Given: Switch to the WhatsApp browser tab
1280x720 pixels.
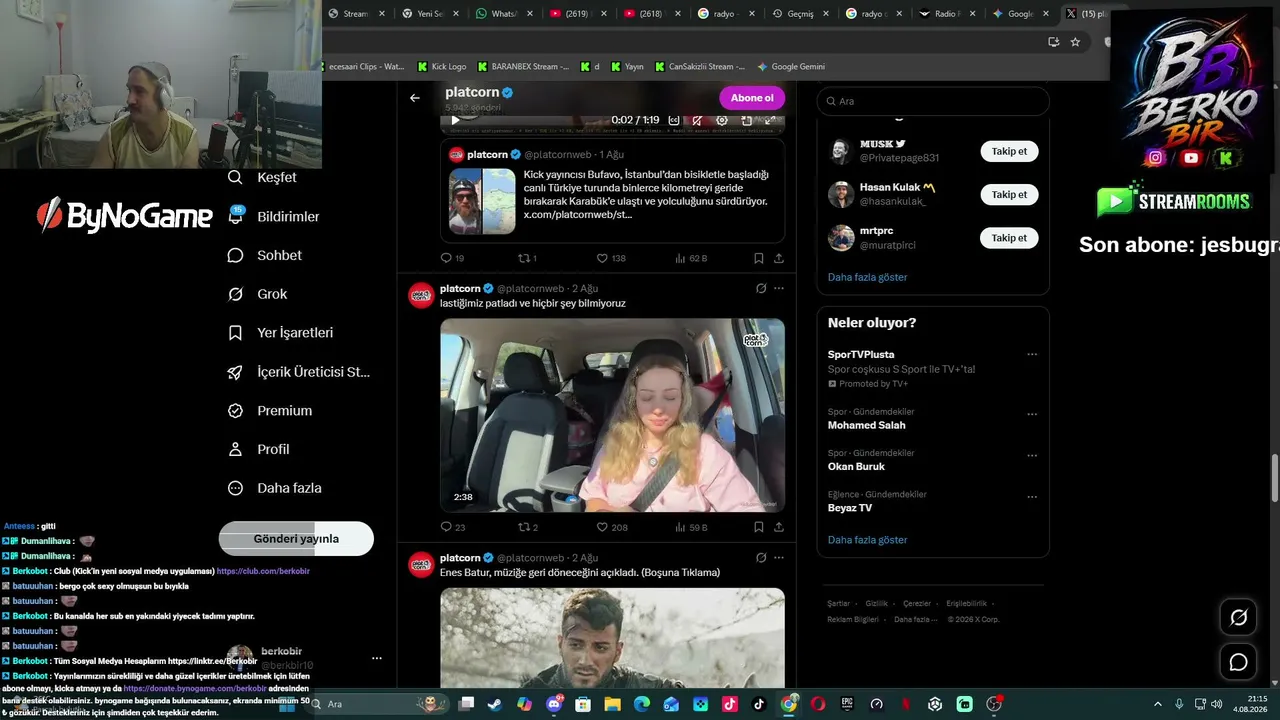Looking at the screenshot, I should [503, 14].
